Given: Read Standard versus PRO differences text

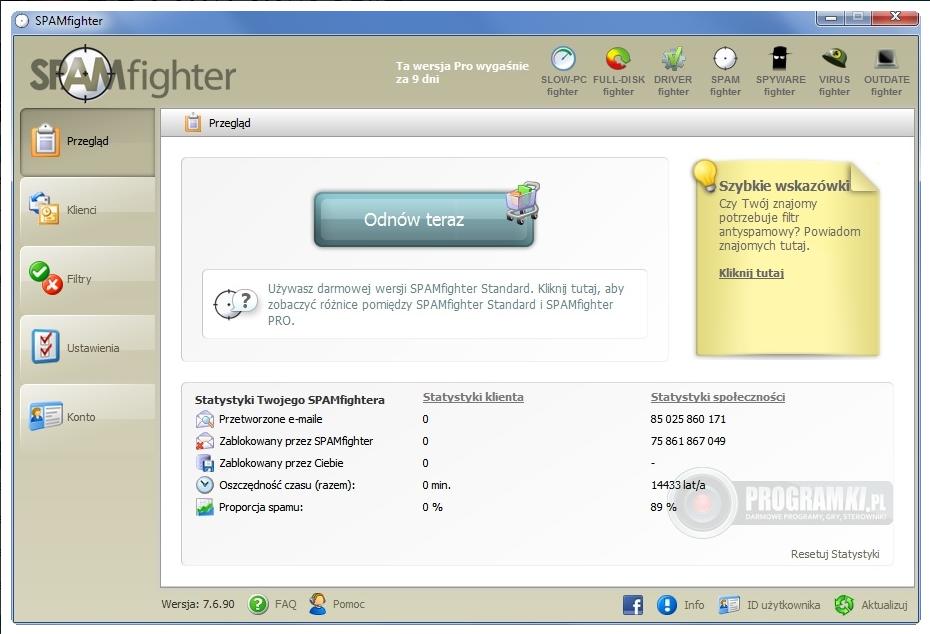Looking at the screenshot, I should coord(445,304).
